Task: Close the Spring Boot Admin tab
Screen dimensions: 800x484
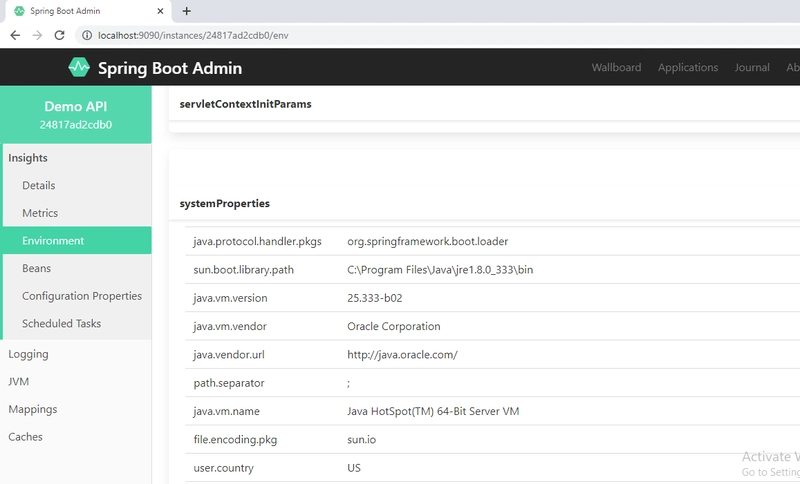Action: coord(160,11)
